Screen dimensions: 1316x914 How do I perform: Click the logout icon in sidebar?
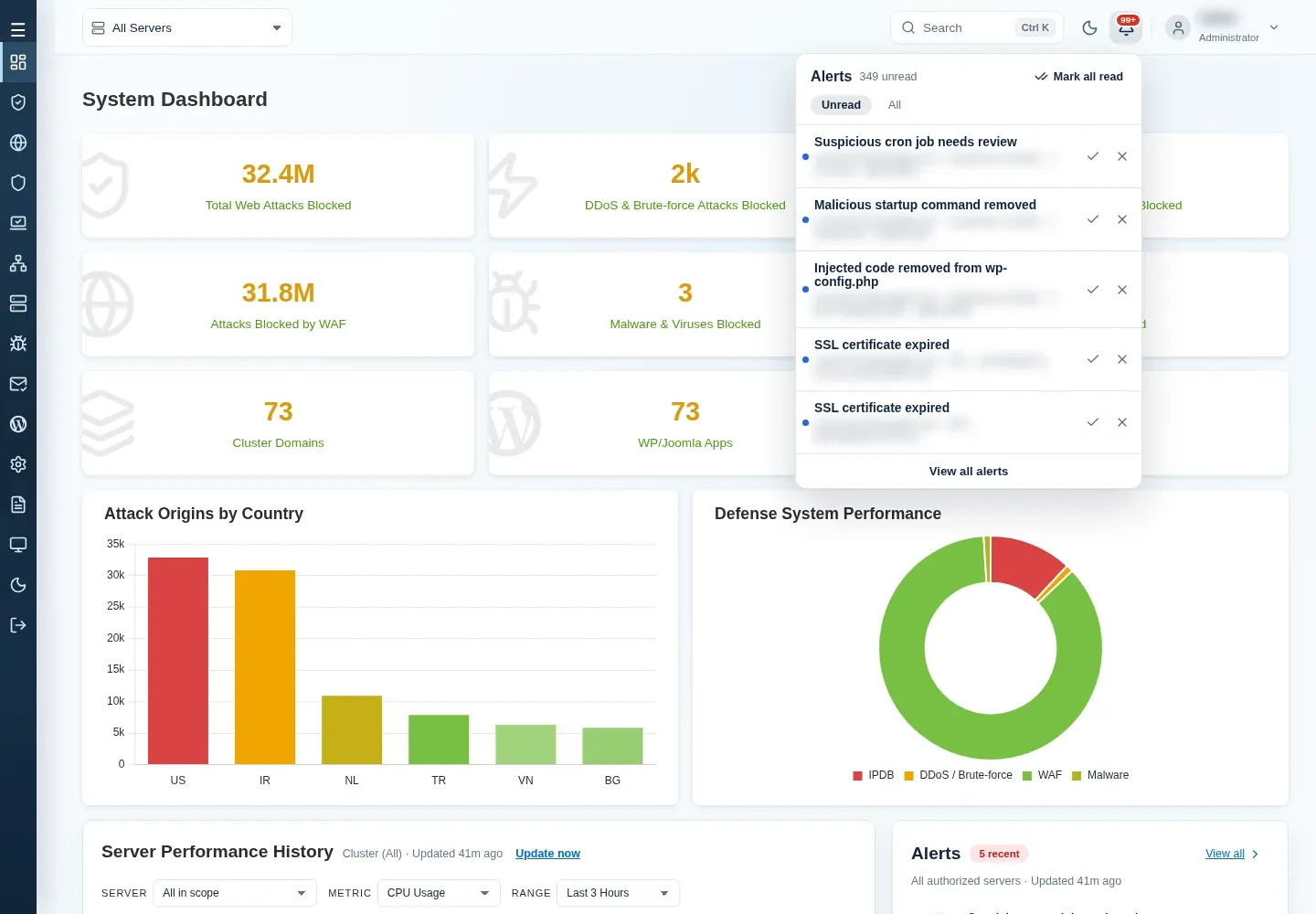coord(17,625)
